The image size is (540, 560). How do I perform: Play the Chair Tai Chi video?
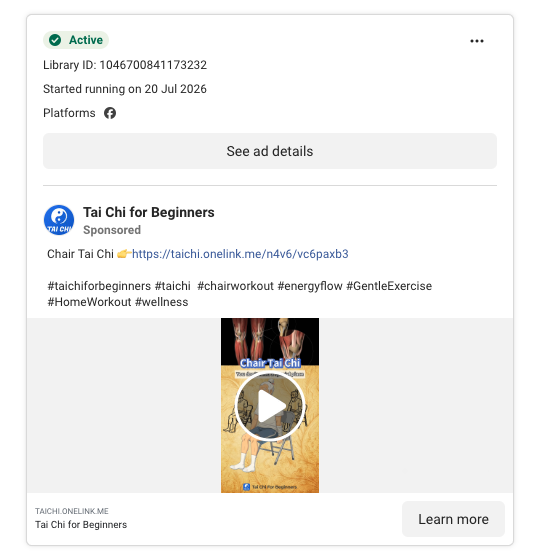[270, 406]
